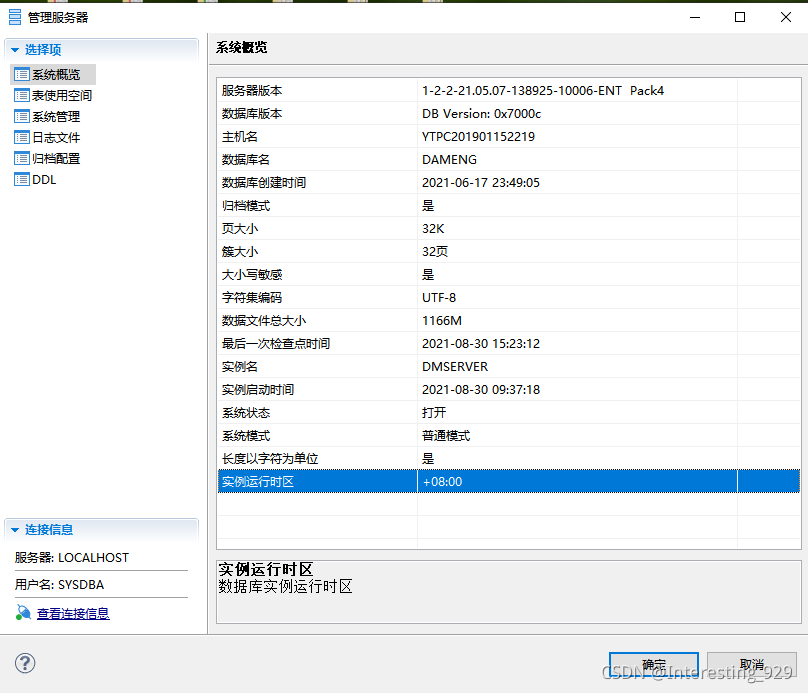Collapse the 连接信息 section
The width and height of the screenshot is (808, 693).
tap(14, 532)
